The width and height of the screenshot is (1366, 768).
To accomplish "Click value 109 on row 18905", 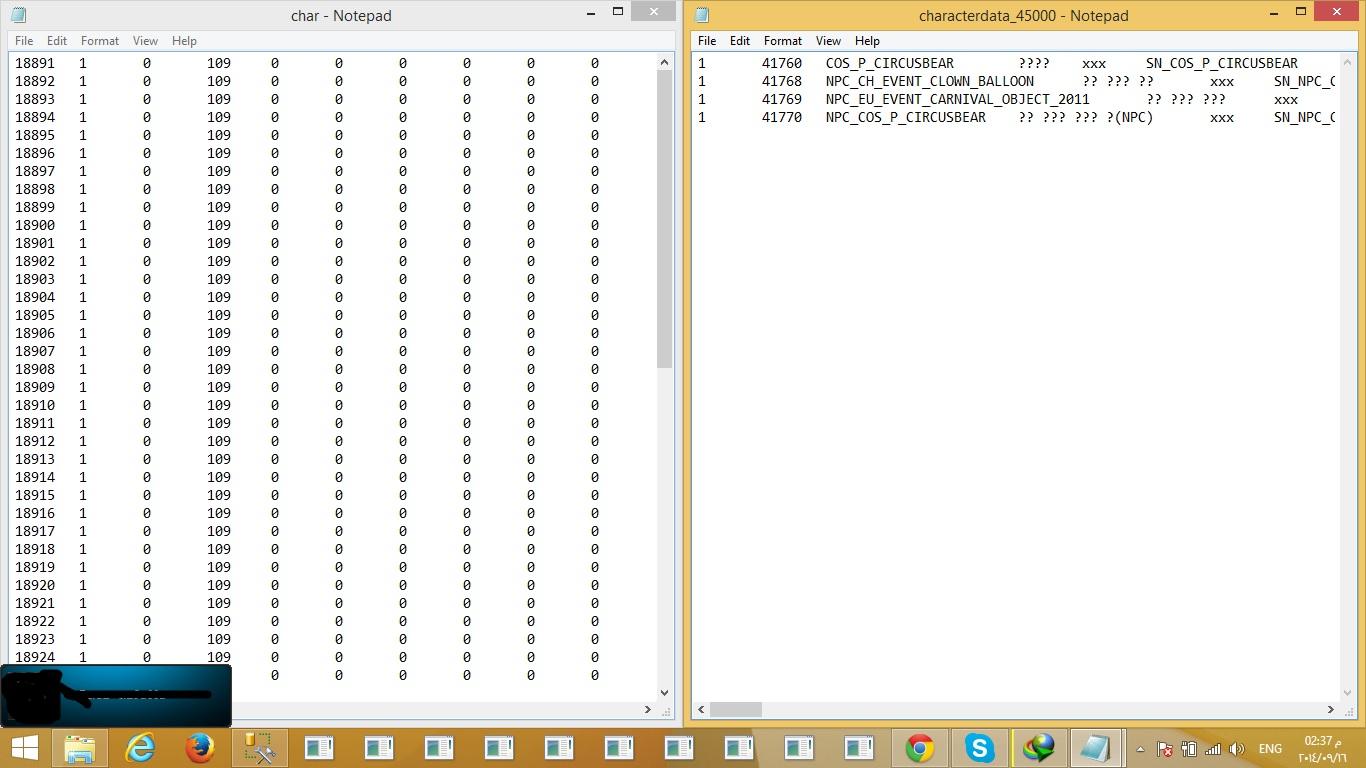I will pos(219,315).
